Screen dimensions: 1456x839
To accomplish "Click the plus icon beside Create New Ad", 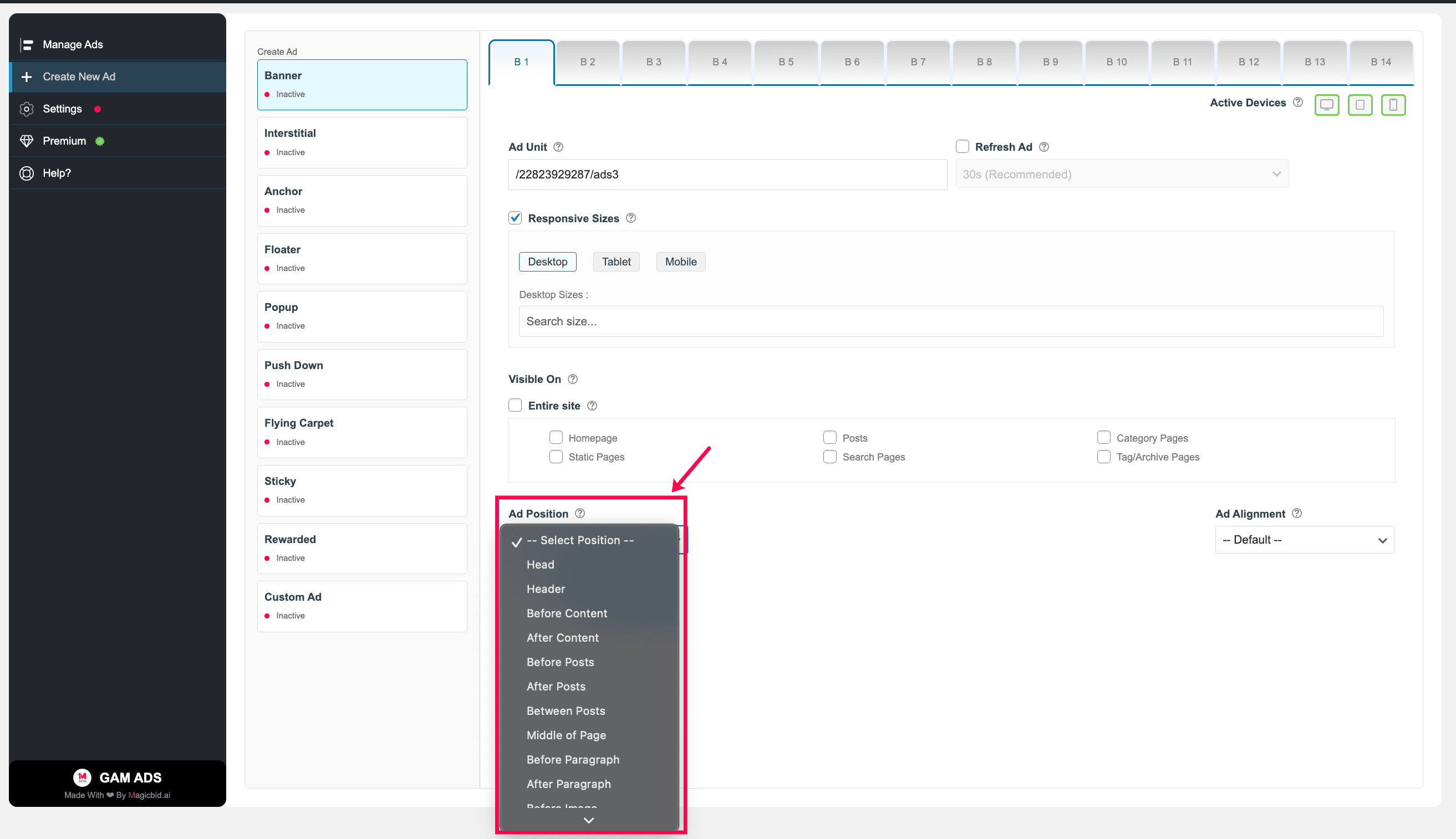I will click(27, 76).
